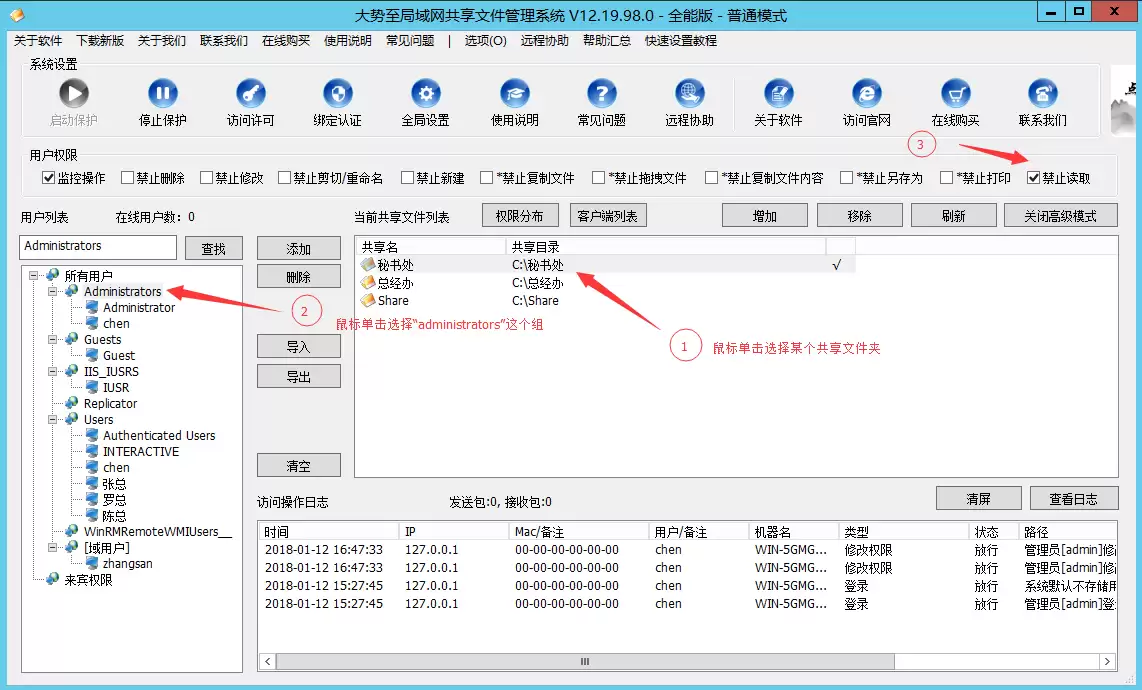This screenshot has height=690, width=1142.
Task: Focus the user search field containing Administrators
Action: pos(98,247)
